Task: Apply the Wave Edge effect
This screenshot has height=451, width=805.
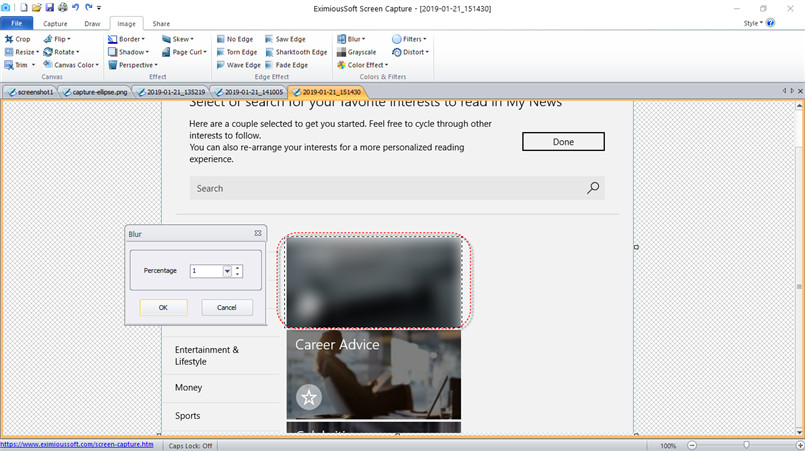Action: (238, 65)
